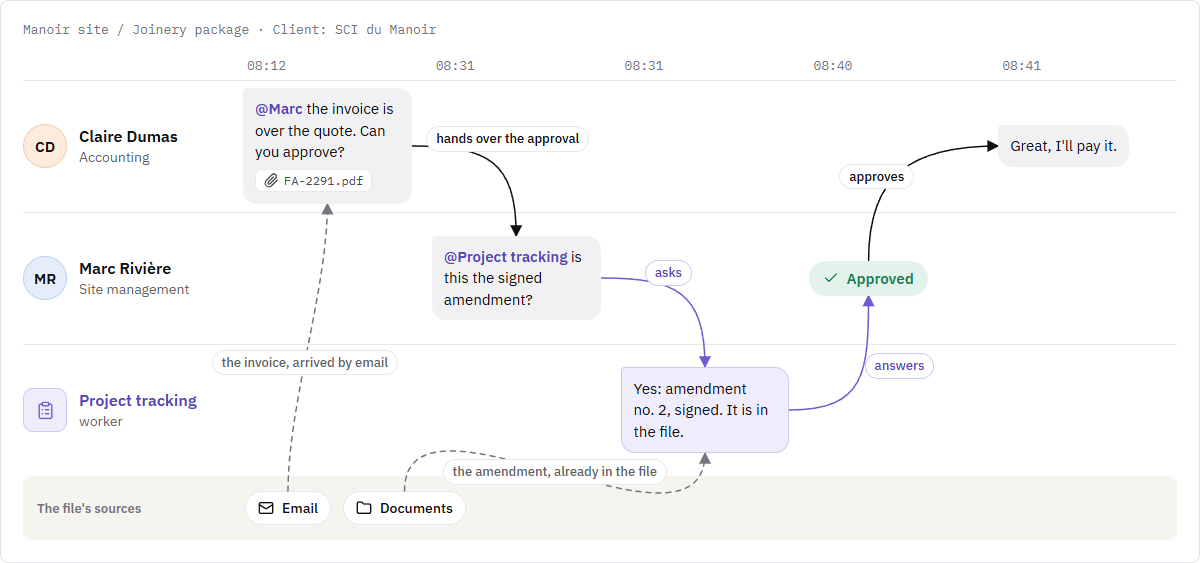Click the 08:12 timestamp
The height and width of the screenshot is (563, 1200).
pyautogui.click(x=266, y=66)
